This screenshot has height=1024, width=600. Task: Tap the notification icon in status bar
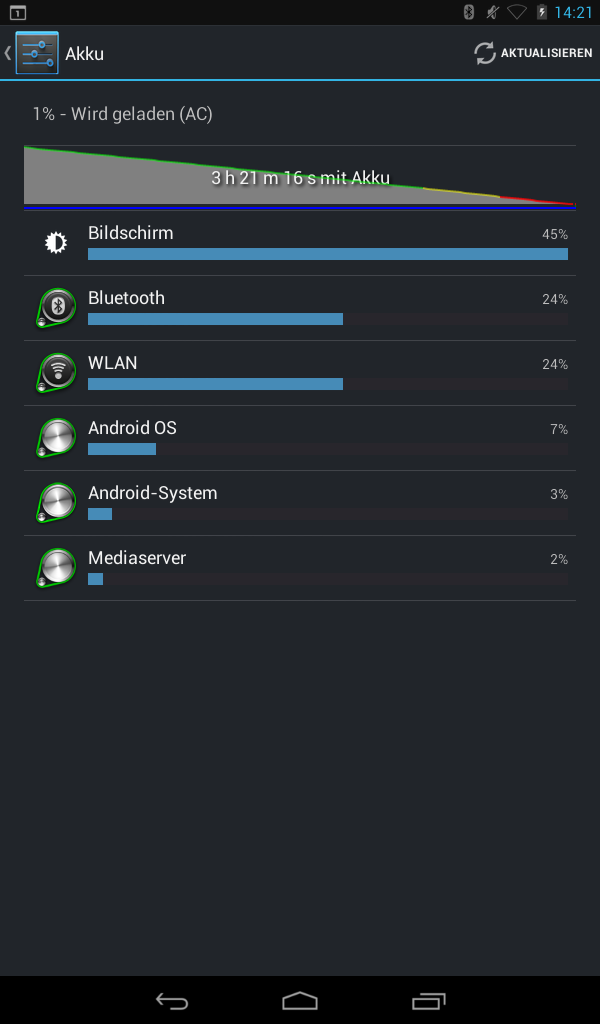tap(17, 12)
